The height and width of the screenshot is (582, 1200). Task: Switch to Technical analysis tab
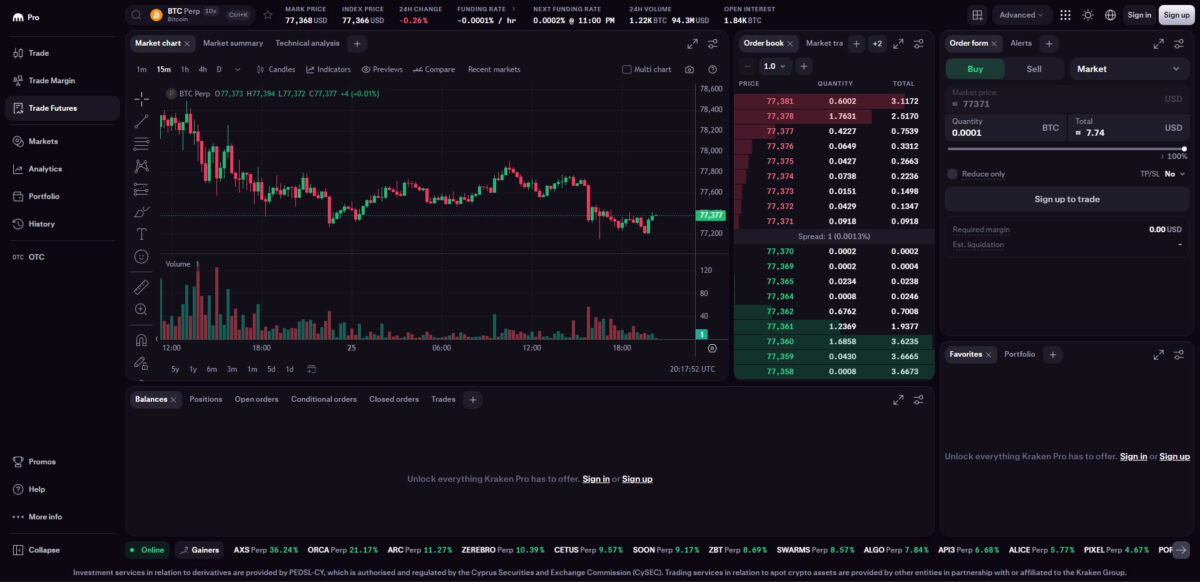point(308,44)
